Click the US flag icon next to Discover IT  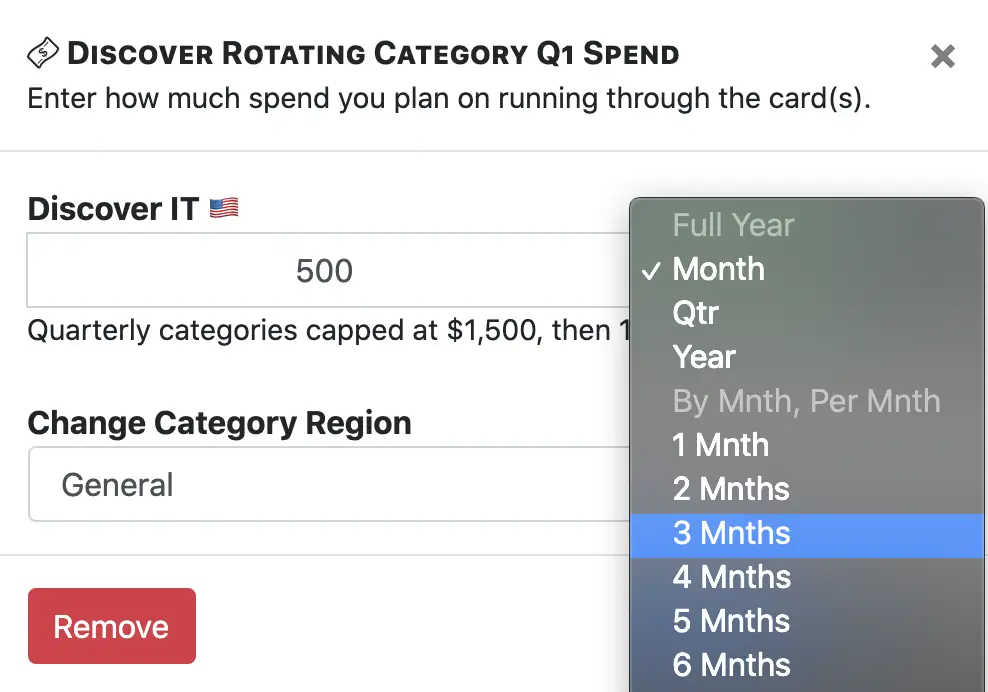coord(224,208)
